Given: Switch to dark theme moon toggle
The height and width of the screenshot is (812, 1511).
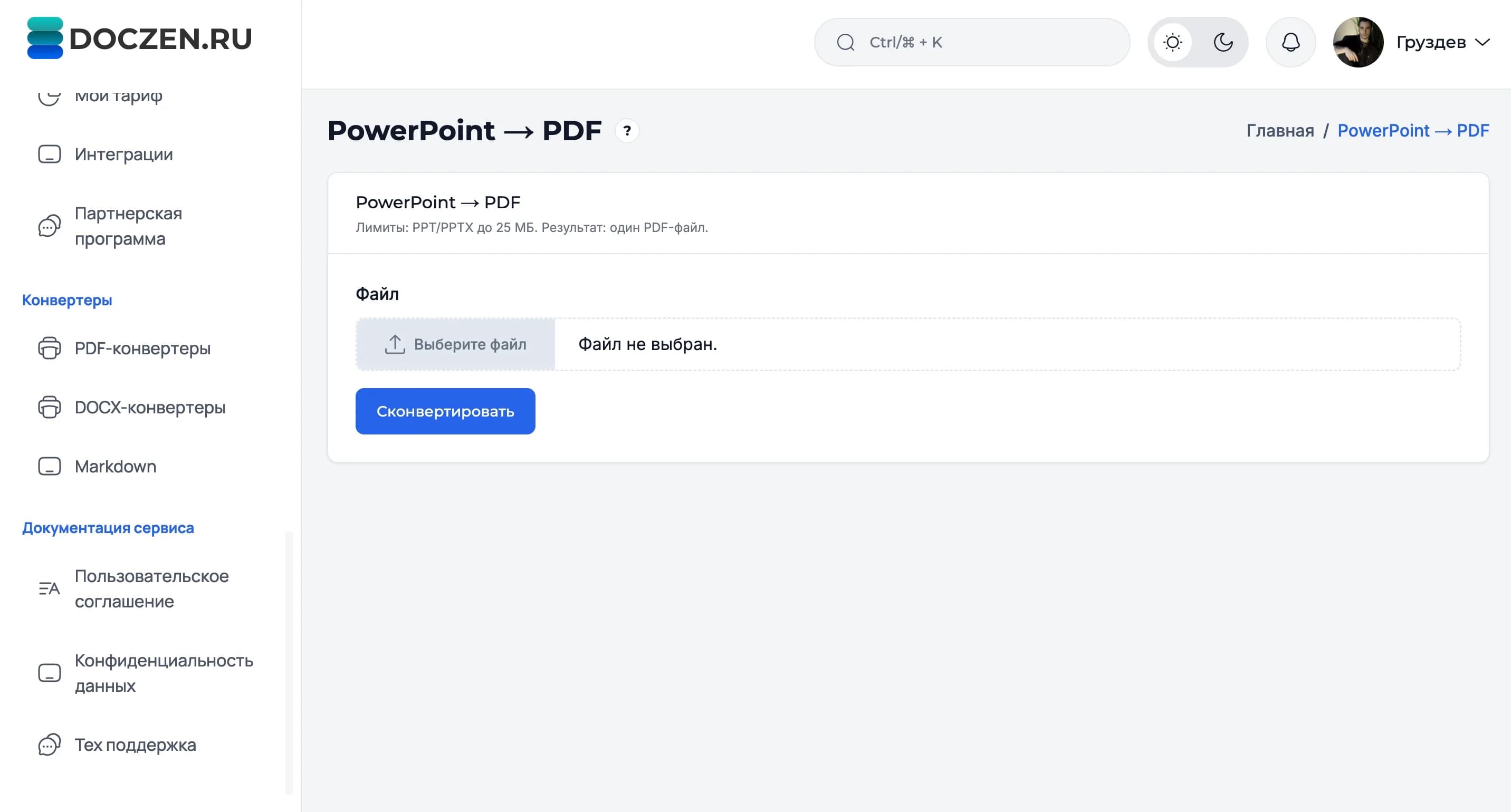Looking at the screenshot, I should pos(1223,42).
